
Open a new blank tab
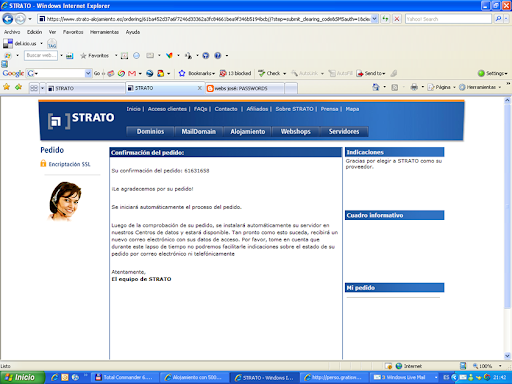point(291,88)
